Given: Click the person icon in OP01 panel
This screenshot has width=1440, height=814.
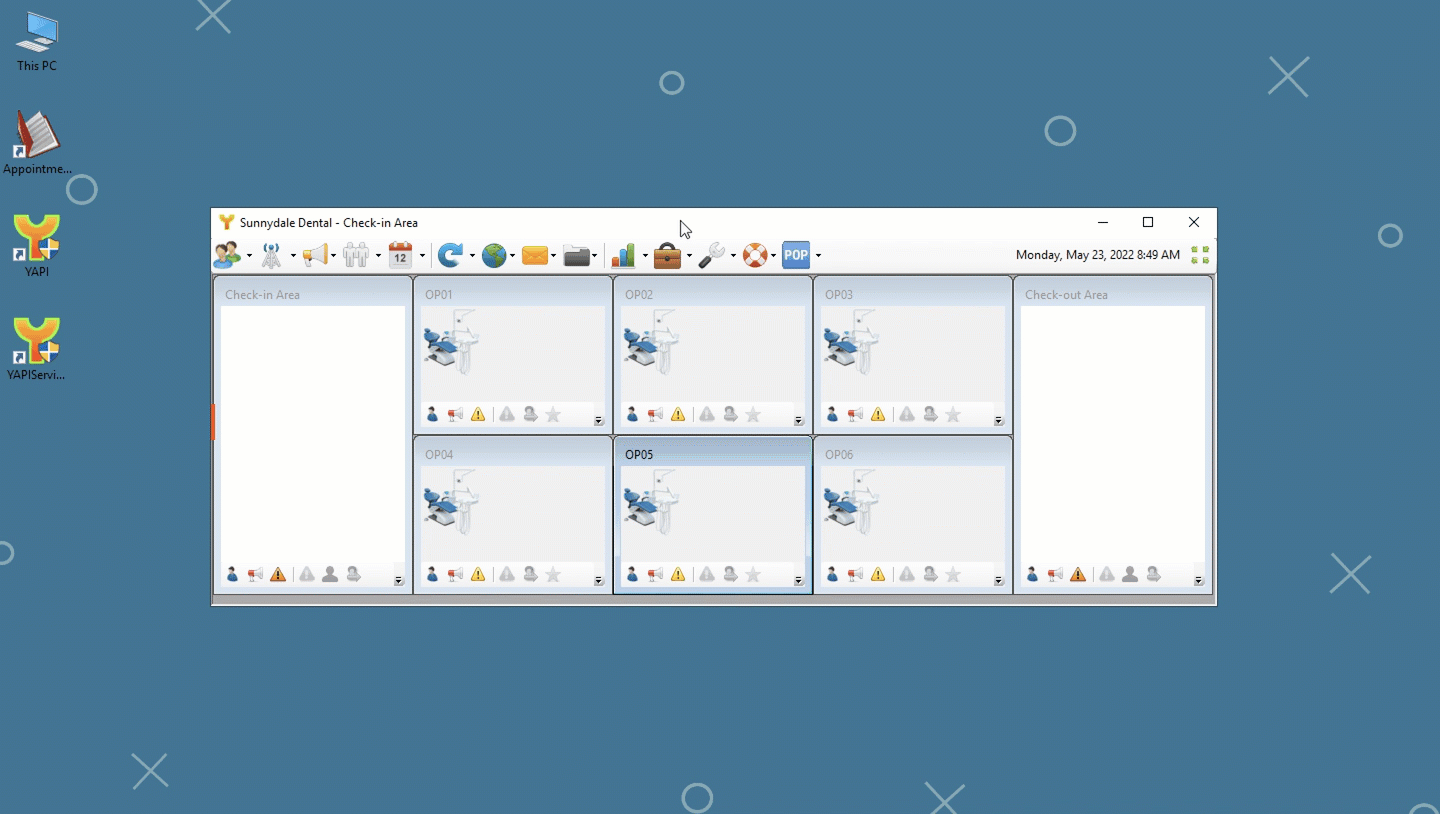Looking at the screenshot, I should coord(432,414).
